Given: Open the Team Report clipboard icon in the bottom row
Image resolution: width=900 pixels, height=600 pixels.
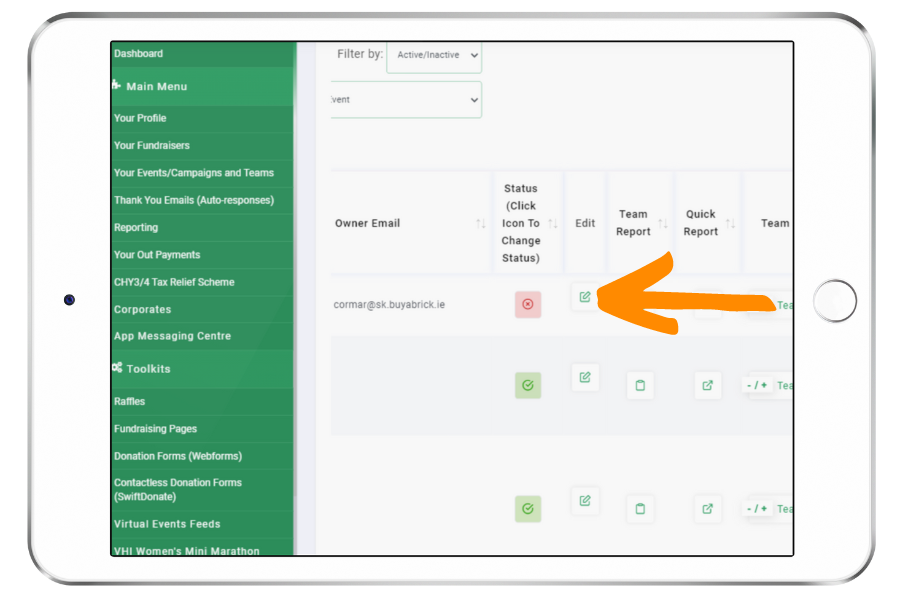Looking at the screenshot, I should point(640,509).
